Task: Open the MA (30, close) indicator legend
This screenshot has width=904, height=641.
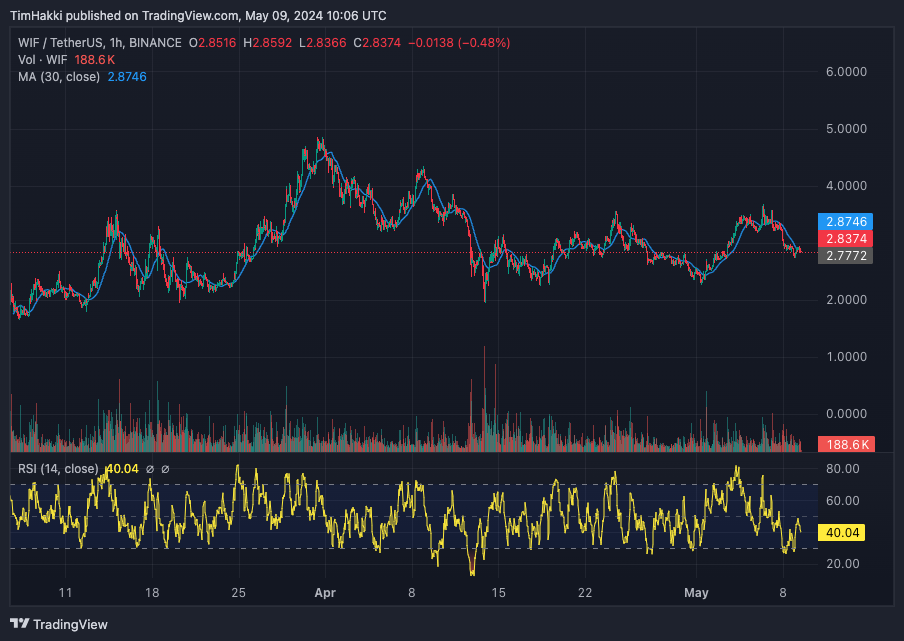Action: tap(57, 76)
